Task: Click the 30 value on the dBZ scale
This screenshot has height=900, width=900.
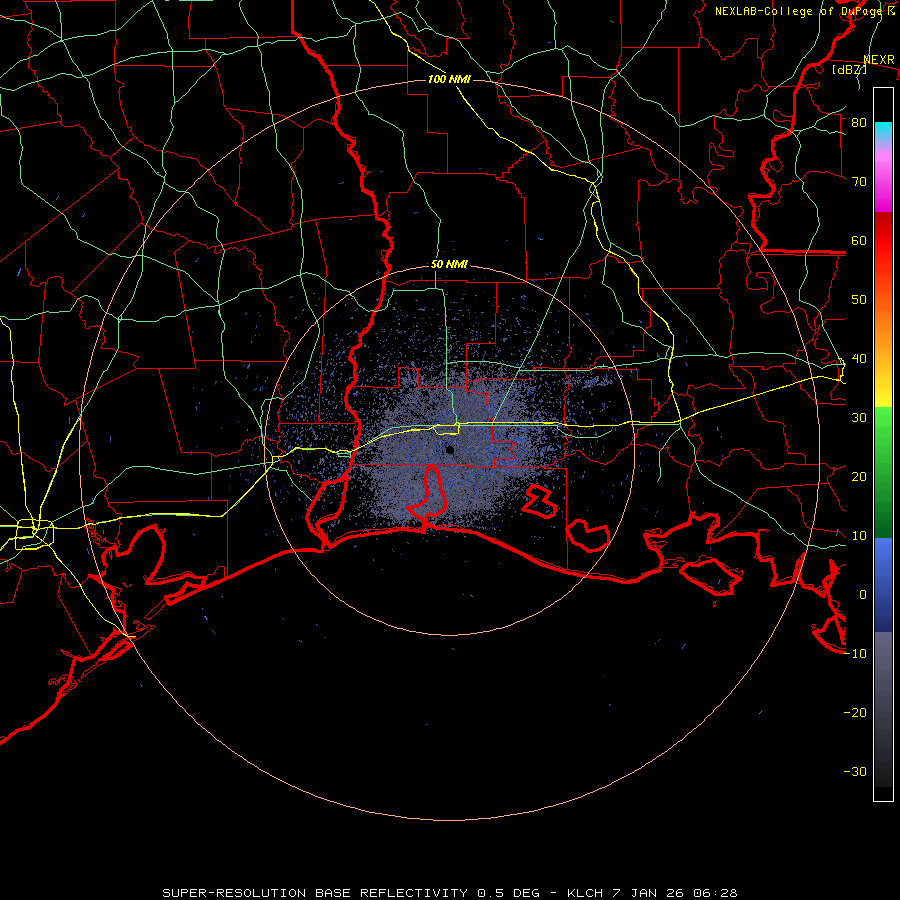Action: point(859,418)
